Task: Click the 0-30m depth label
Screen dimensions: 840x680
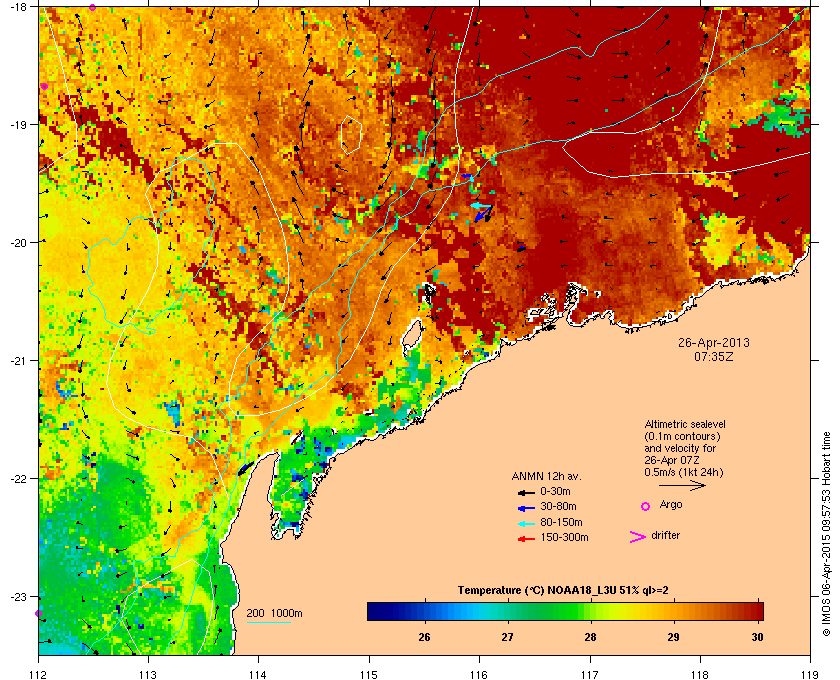Action: (556, 491)
